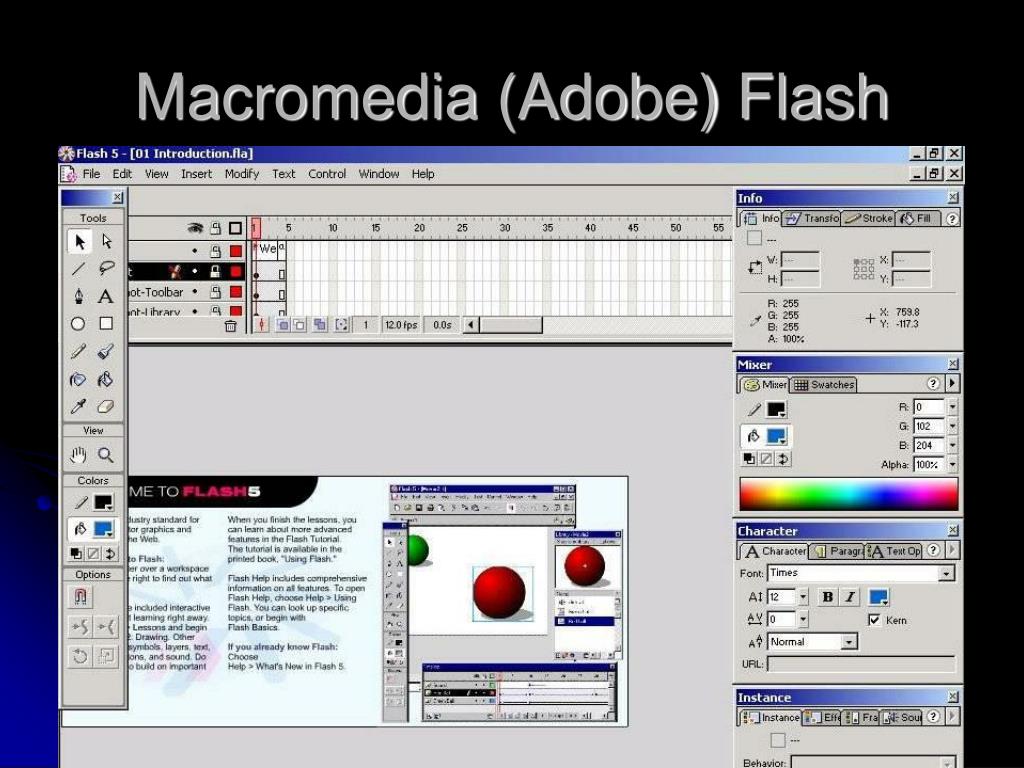Toggle Kern checkbox in Character panel

coord(874,620)
